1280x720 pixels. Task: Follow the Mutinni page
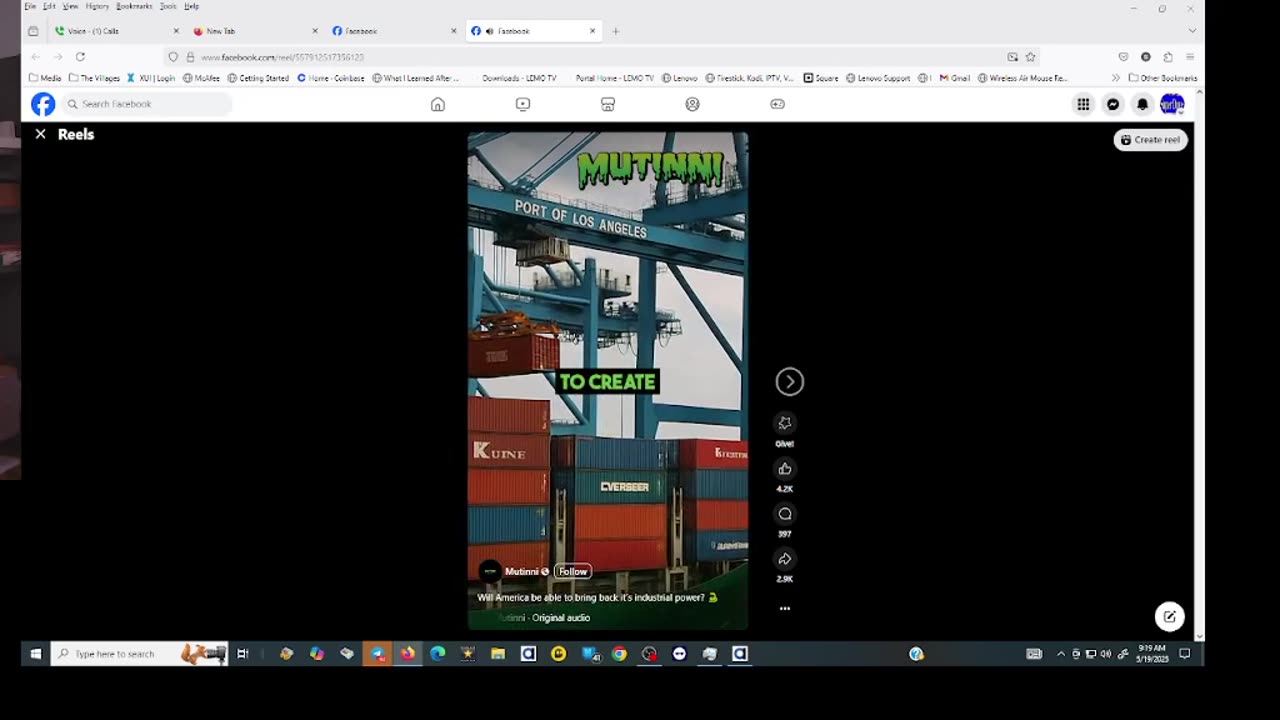pyautogui.click(x=573, y=571)
